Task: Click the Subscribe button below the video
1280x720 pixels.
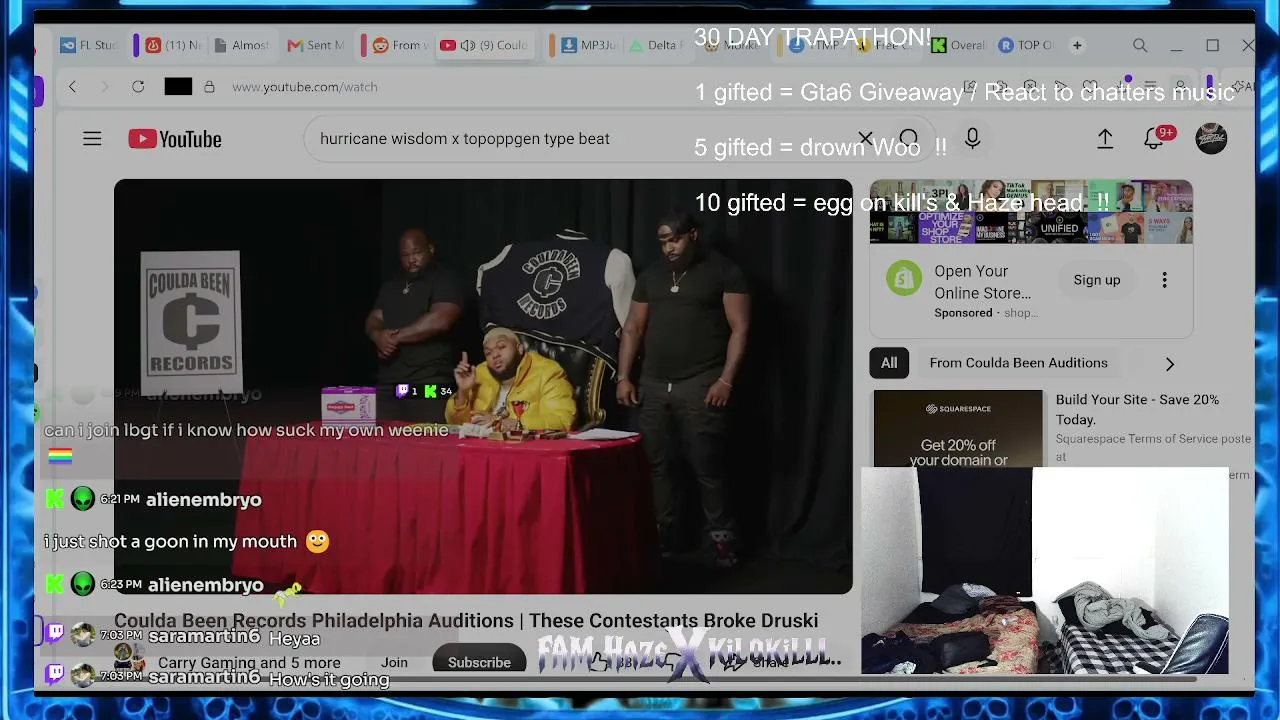Action: (479, 663)
